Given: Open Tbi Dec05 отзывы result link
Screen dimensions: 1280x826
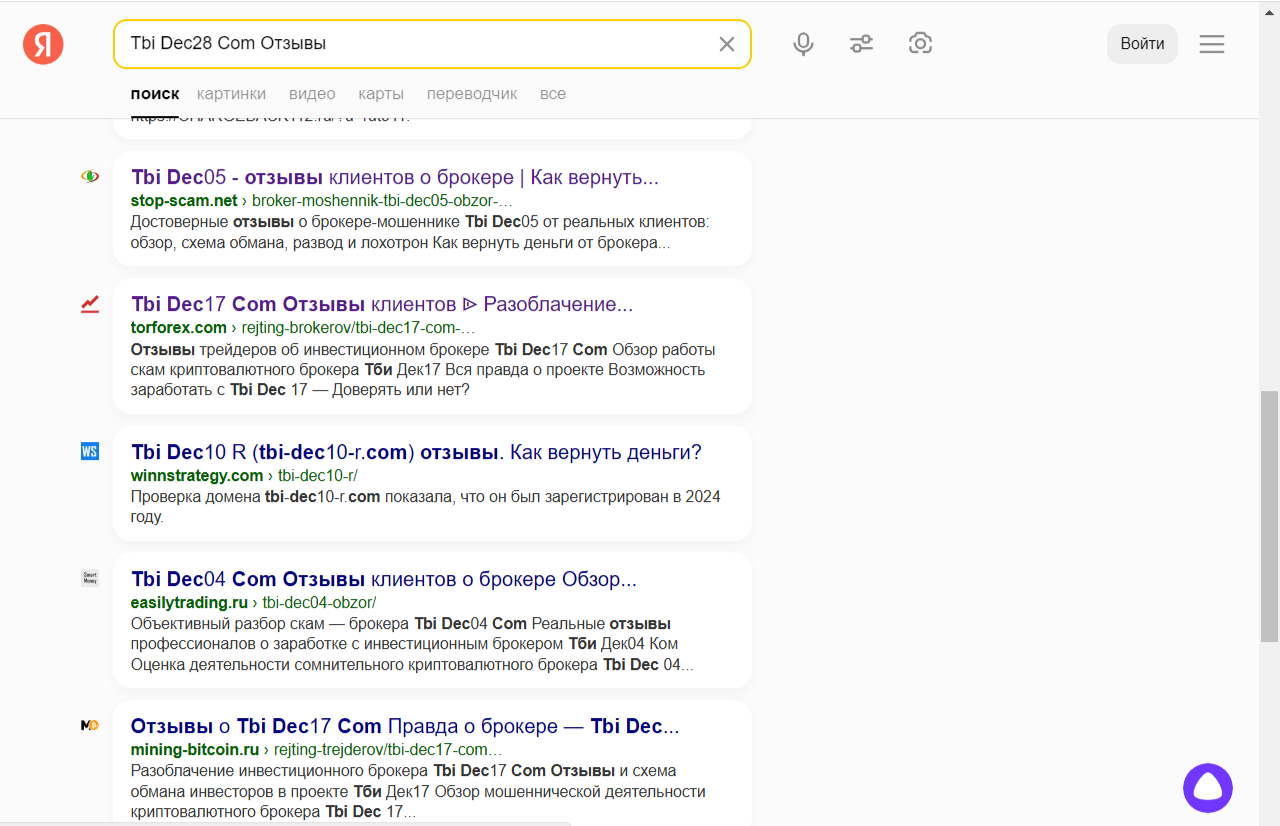Looking at the screenshot, I should pyautogui.click(x=395, y=178).
